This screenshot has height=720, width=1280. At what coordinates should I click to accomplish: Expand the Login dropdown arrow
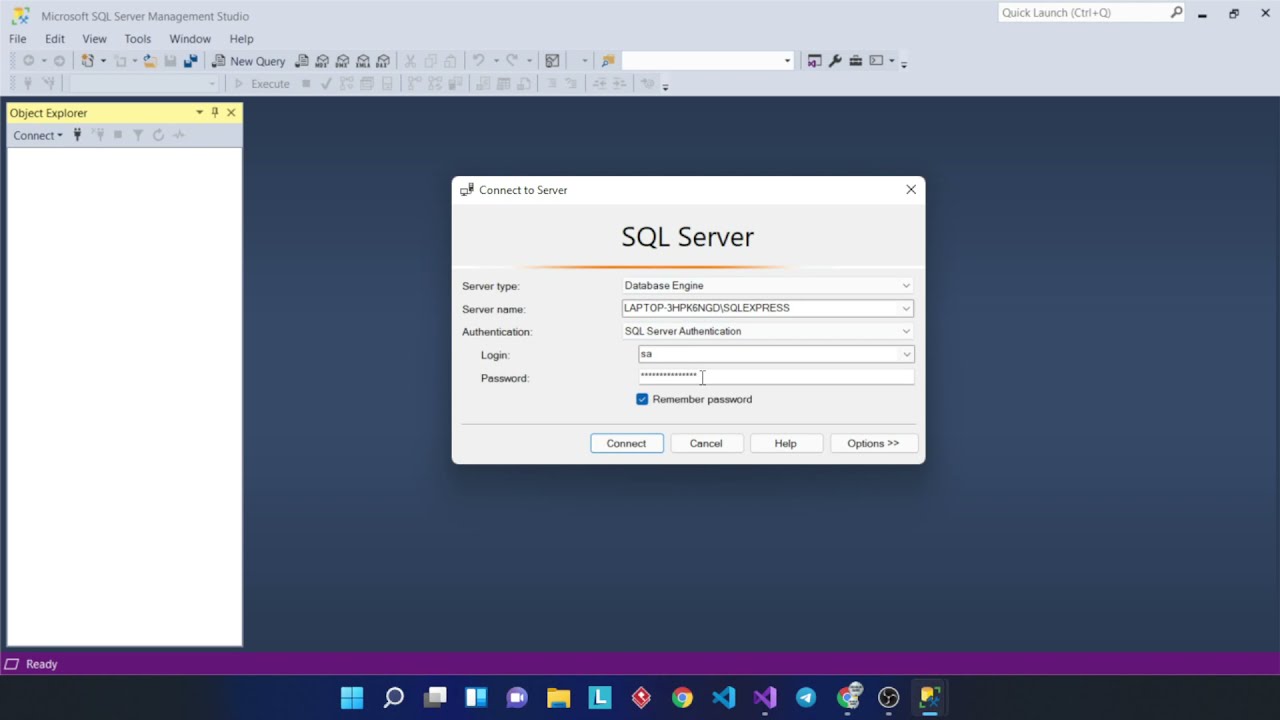tap(906, 354)
